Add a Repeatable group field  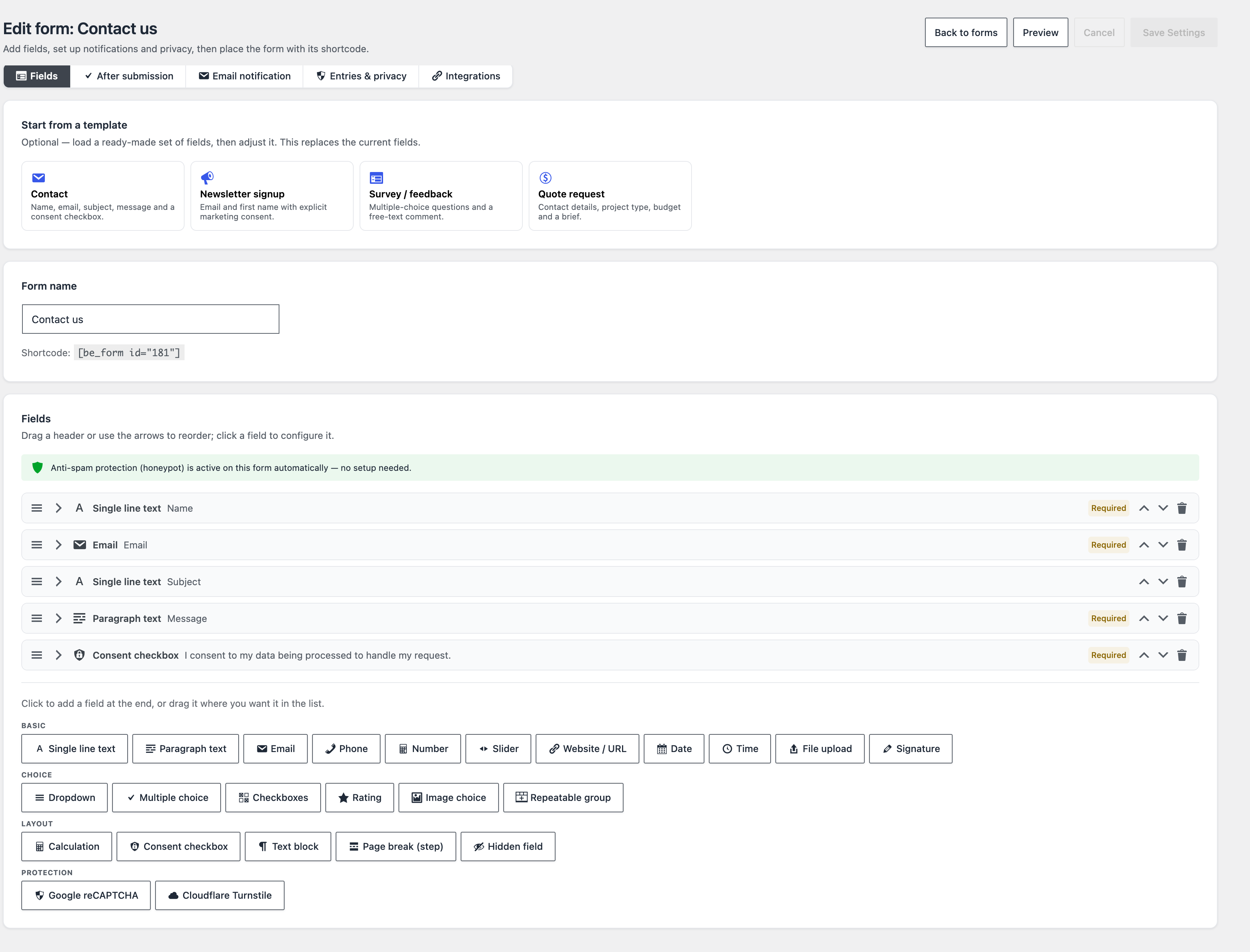(x=563, y=798)
